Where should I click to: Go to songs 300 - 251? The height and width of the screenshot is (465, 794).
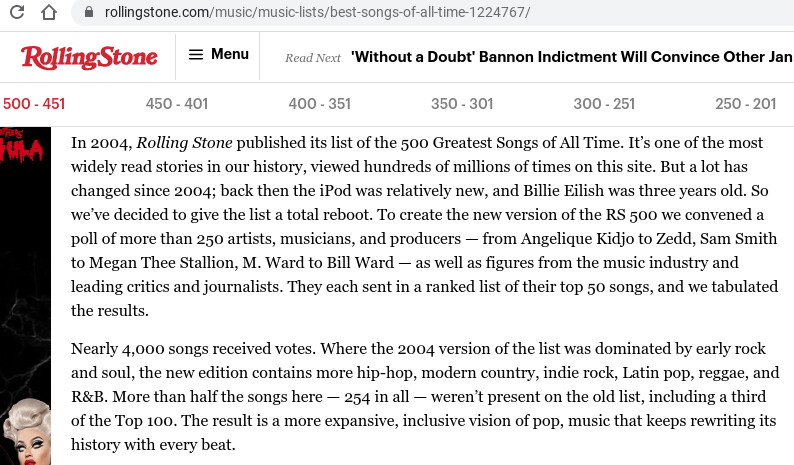[604, 104]
